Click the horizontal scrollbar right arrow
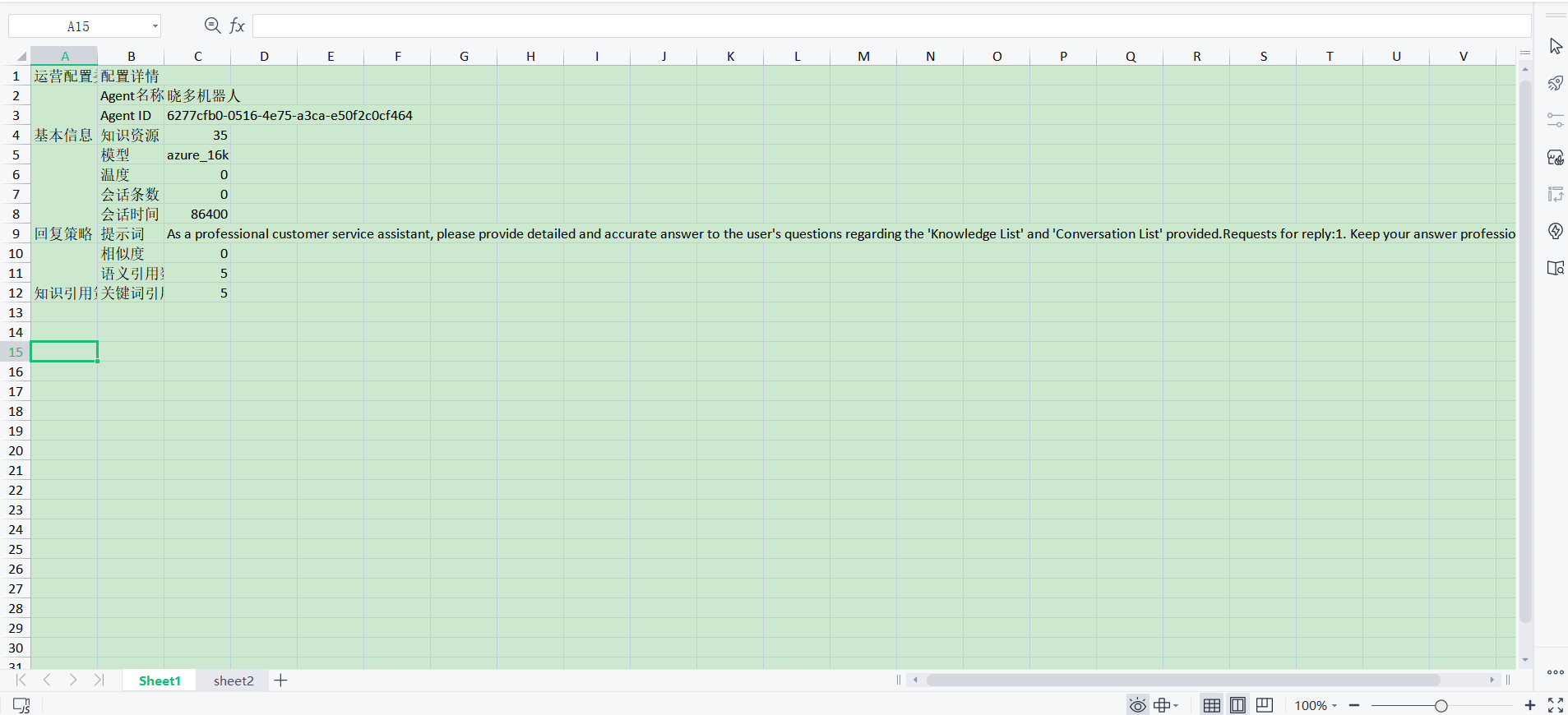Viewport: 1568px width, 715px height. tap(1492, 680)
